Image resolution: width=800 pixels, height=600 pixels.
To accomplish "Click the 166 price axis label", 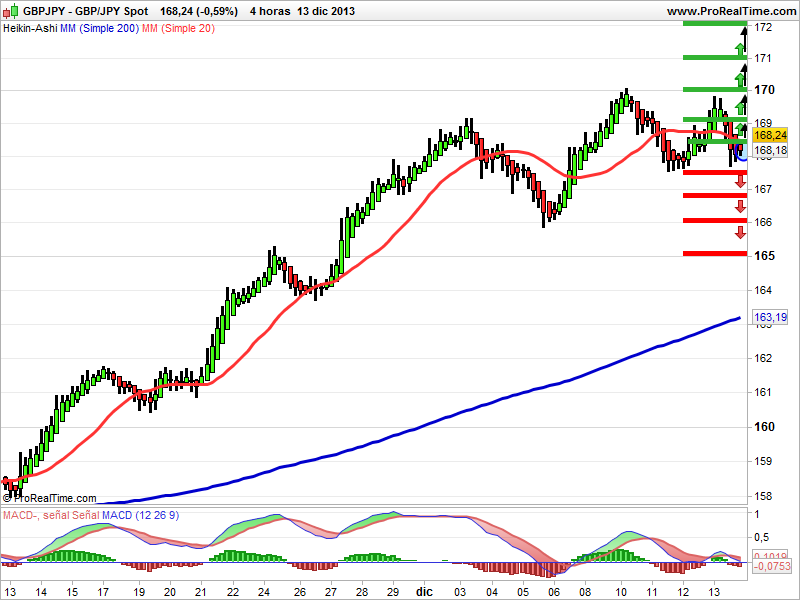I will coord(763,222).
